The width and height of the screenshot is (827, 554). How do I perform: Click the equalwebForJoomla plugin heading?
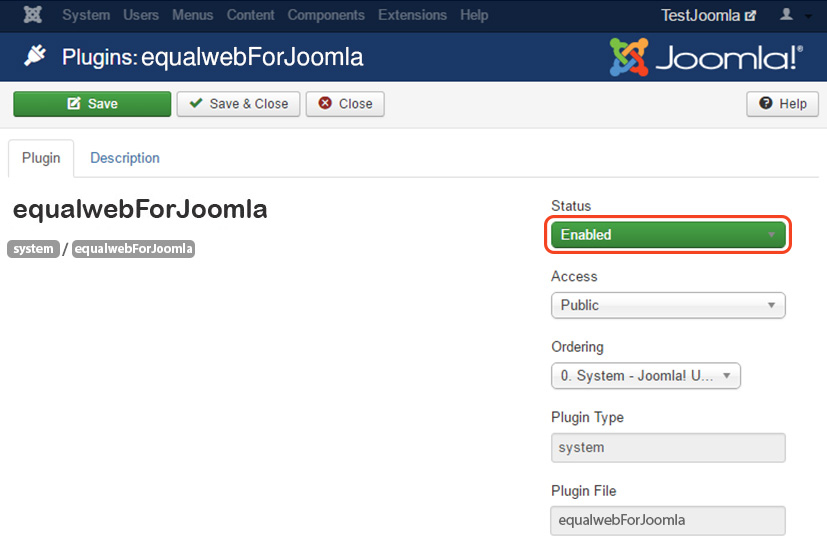pyautogui.click(x=140, y=210)
